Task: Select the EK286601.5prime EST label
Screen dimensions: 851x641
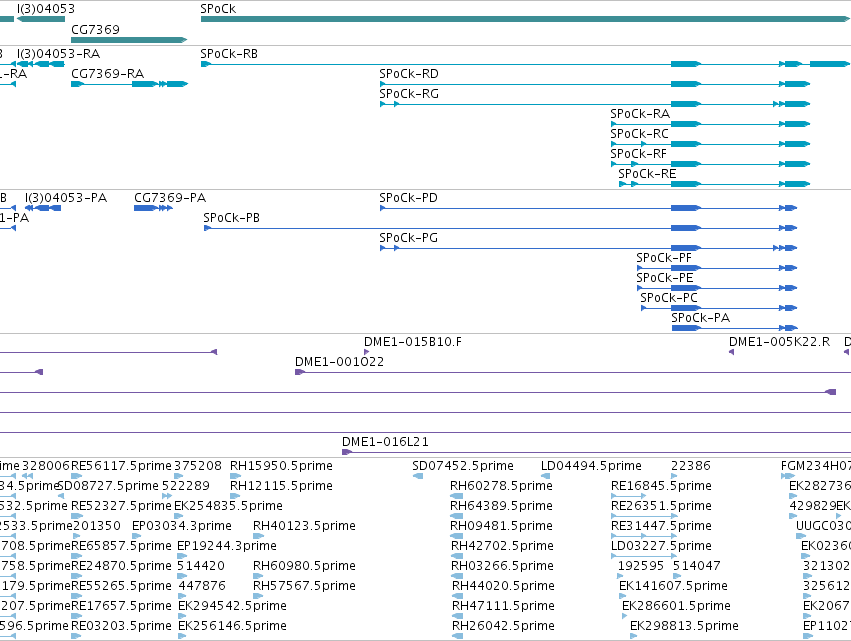Action: 676,607
